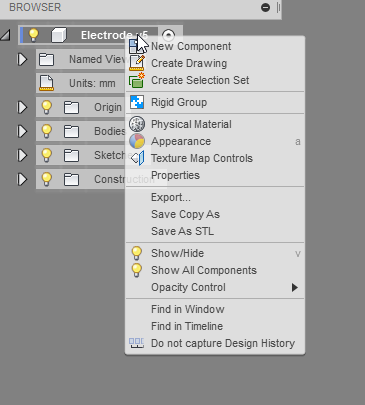Select Find in Window

click(215, 309)
